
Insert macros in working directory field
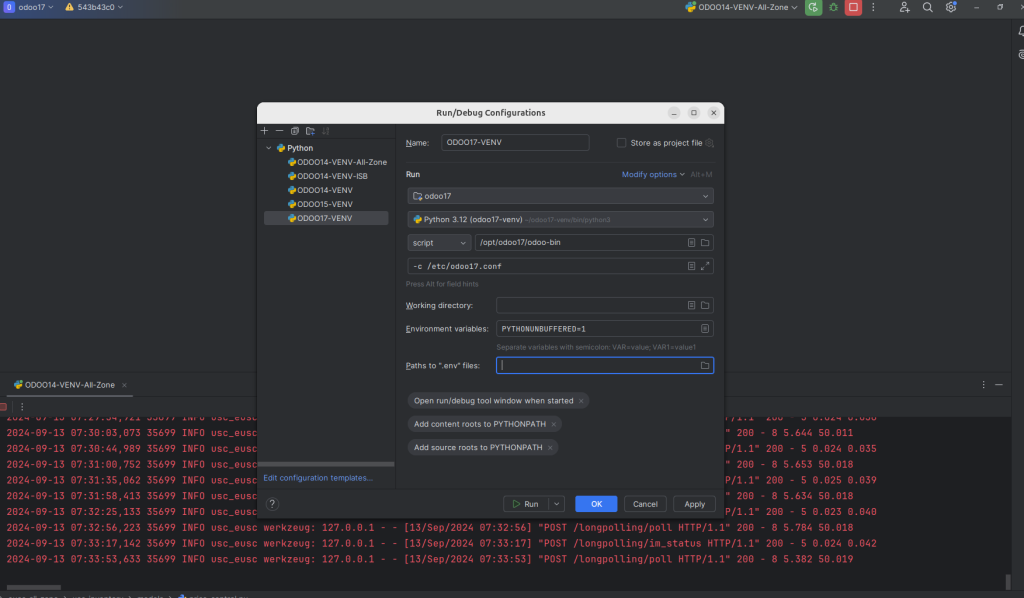click(692, 306)
